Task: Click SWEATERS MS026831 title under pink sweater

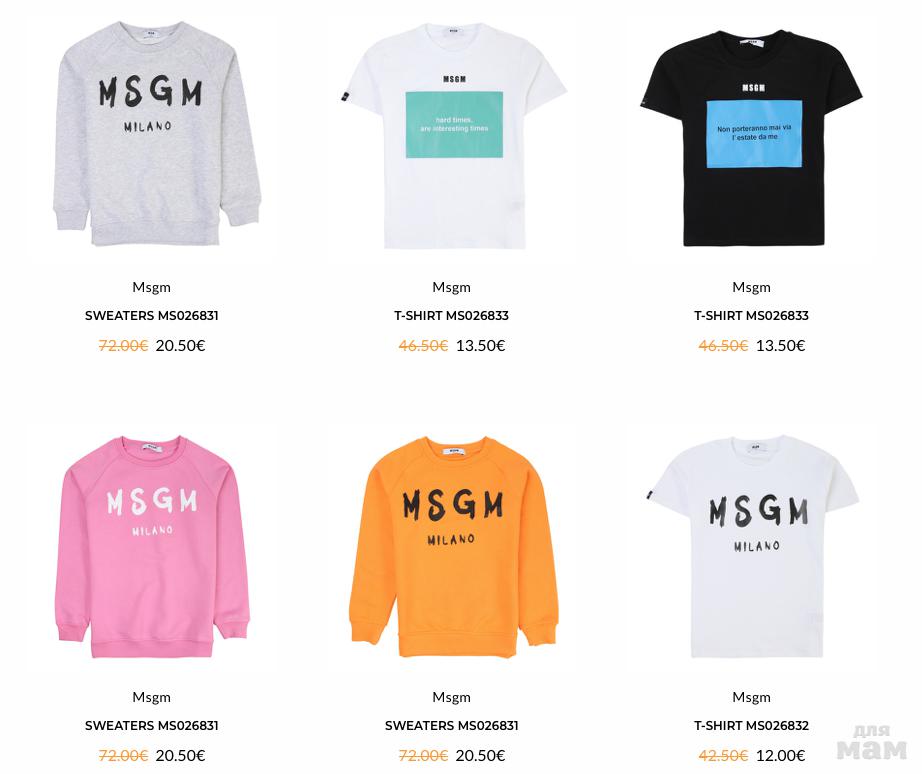Action: [x=152, y=726]
